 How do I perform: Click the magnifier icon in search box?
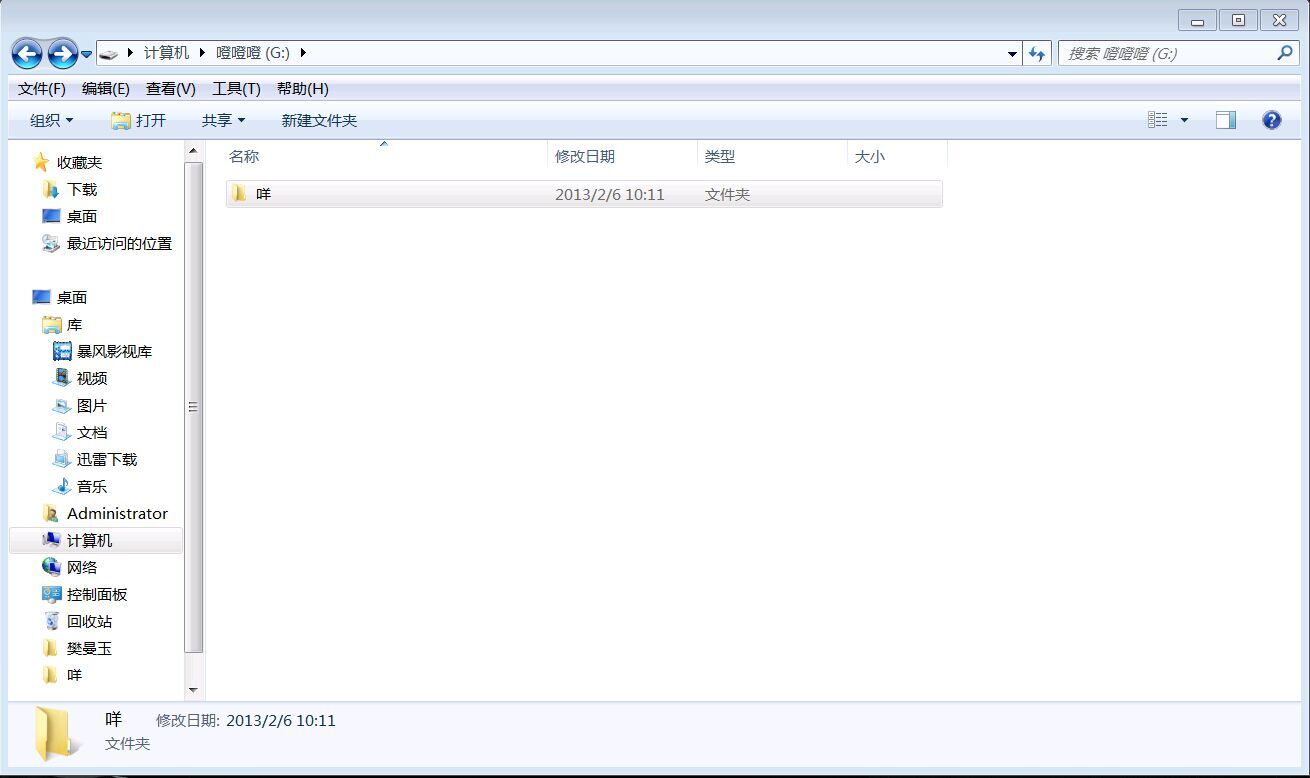1285,53
